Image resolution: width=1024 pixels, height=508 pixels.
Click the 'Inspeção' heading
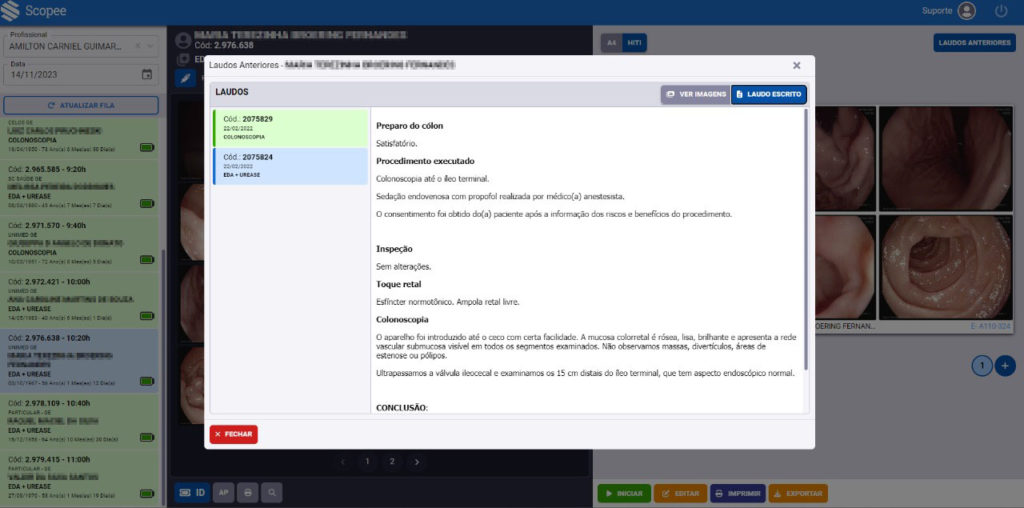pos(394,249)
